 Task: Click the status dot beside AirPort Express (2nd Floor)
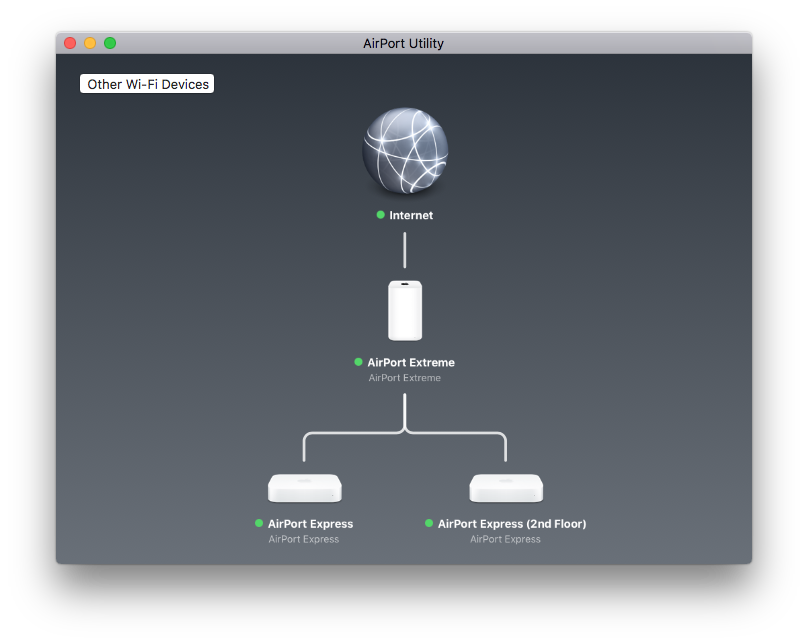click(x=429, y=523)
